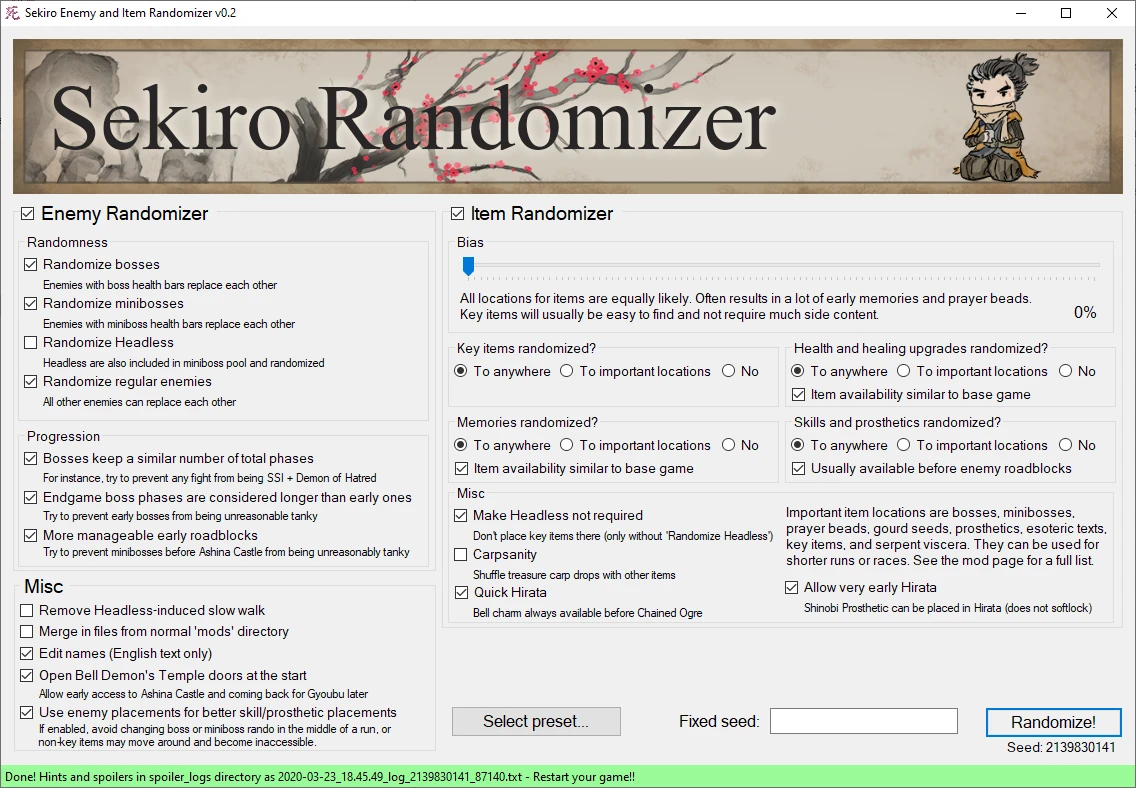The image size is (1136, 788).
Task: Select Health upgrades 'To important locations' radio
Action: pyautogui.click(x=903, y=371)
